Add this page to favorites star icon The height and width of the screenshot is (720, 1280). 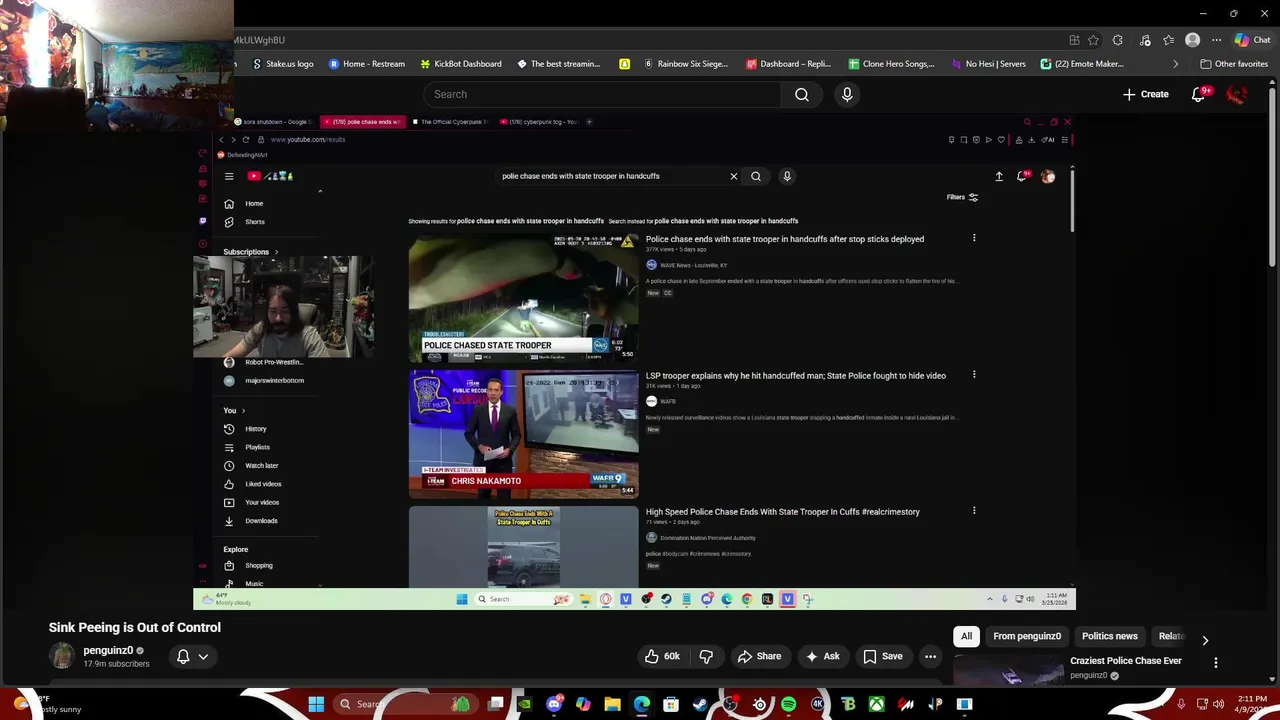(x=1093, y=40)
